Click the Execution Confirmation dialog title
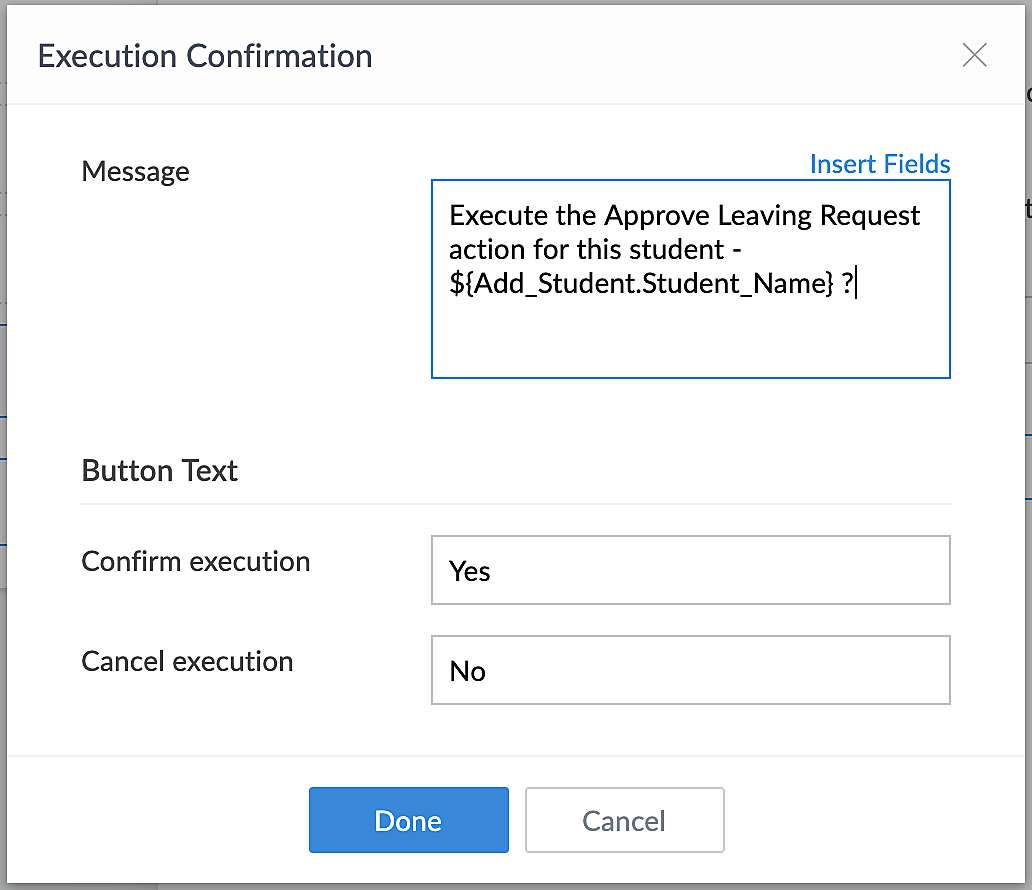Viewport: 1032px width, 890px height. tap(205, 56)
